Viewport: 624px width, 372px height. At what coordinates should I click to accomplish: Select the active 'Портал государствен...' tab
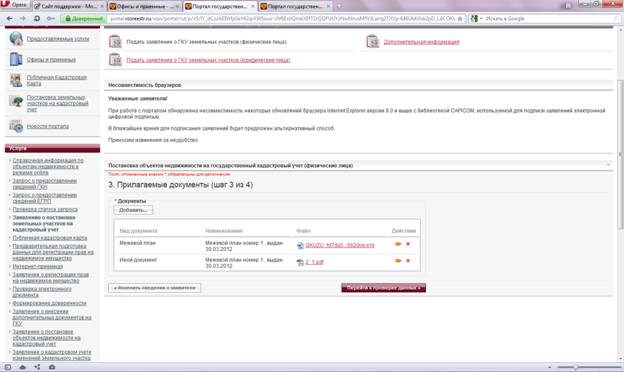[x=220, y=6]
